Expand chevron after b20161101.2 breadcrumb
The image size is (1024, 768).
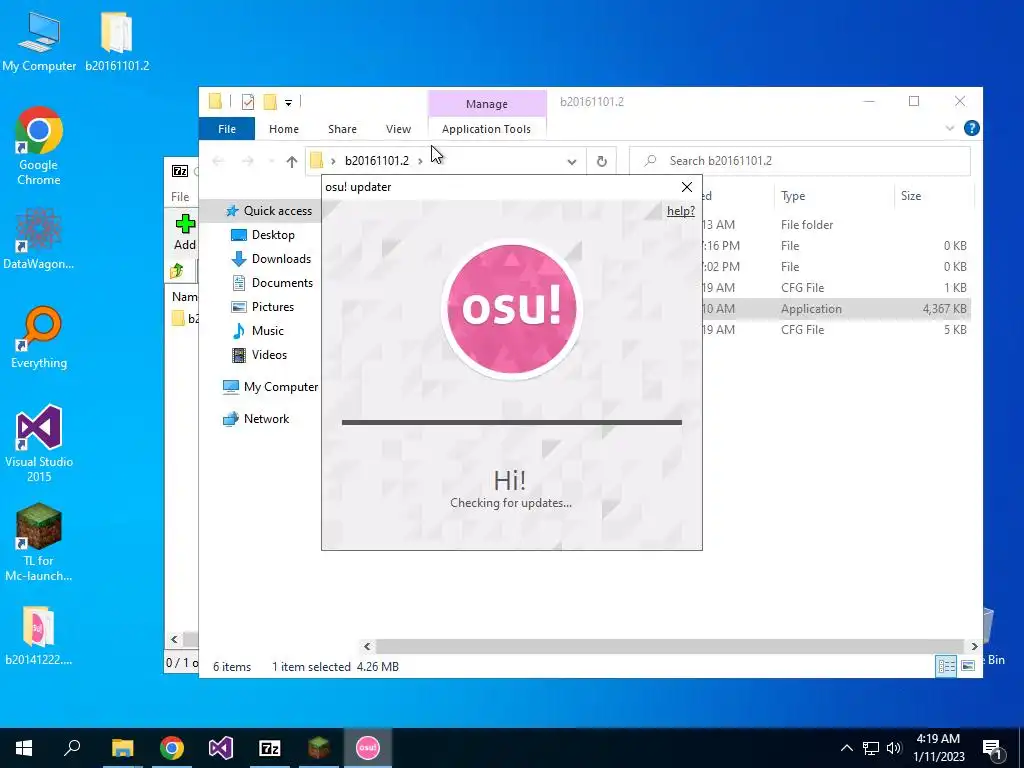420,161
